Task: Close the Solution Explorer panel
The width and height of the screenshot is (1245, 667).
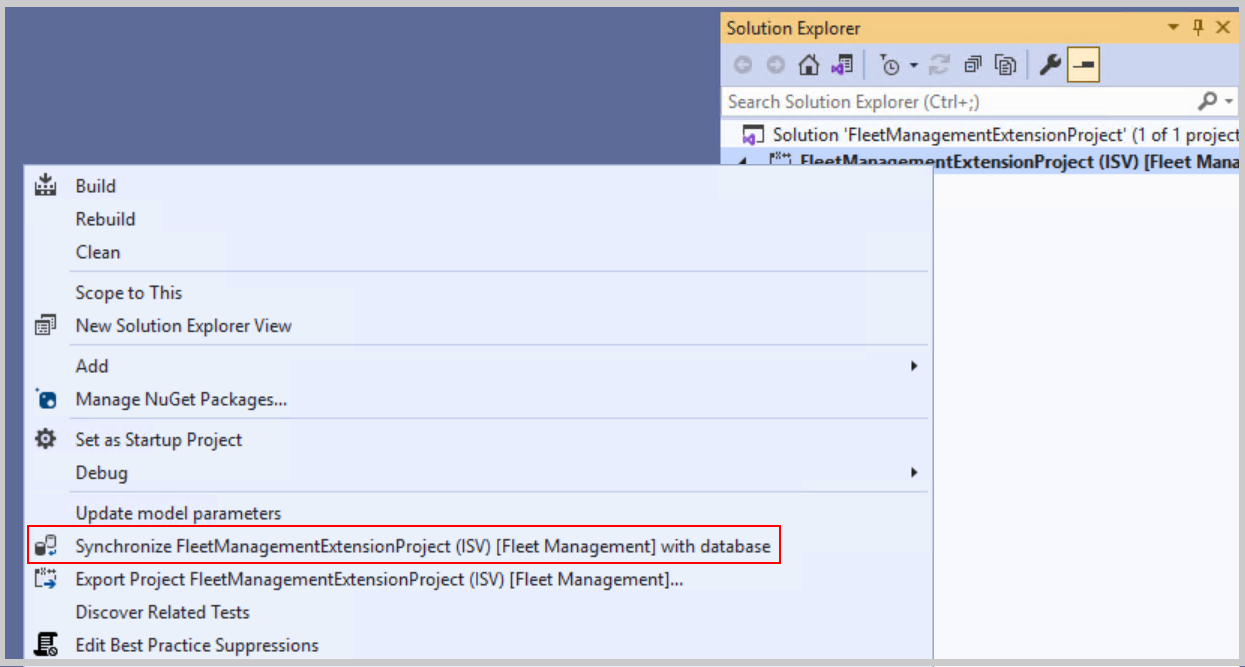Action: (1222, 28)
